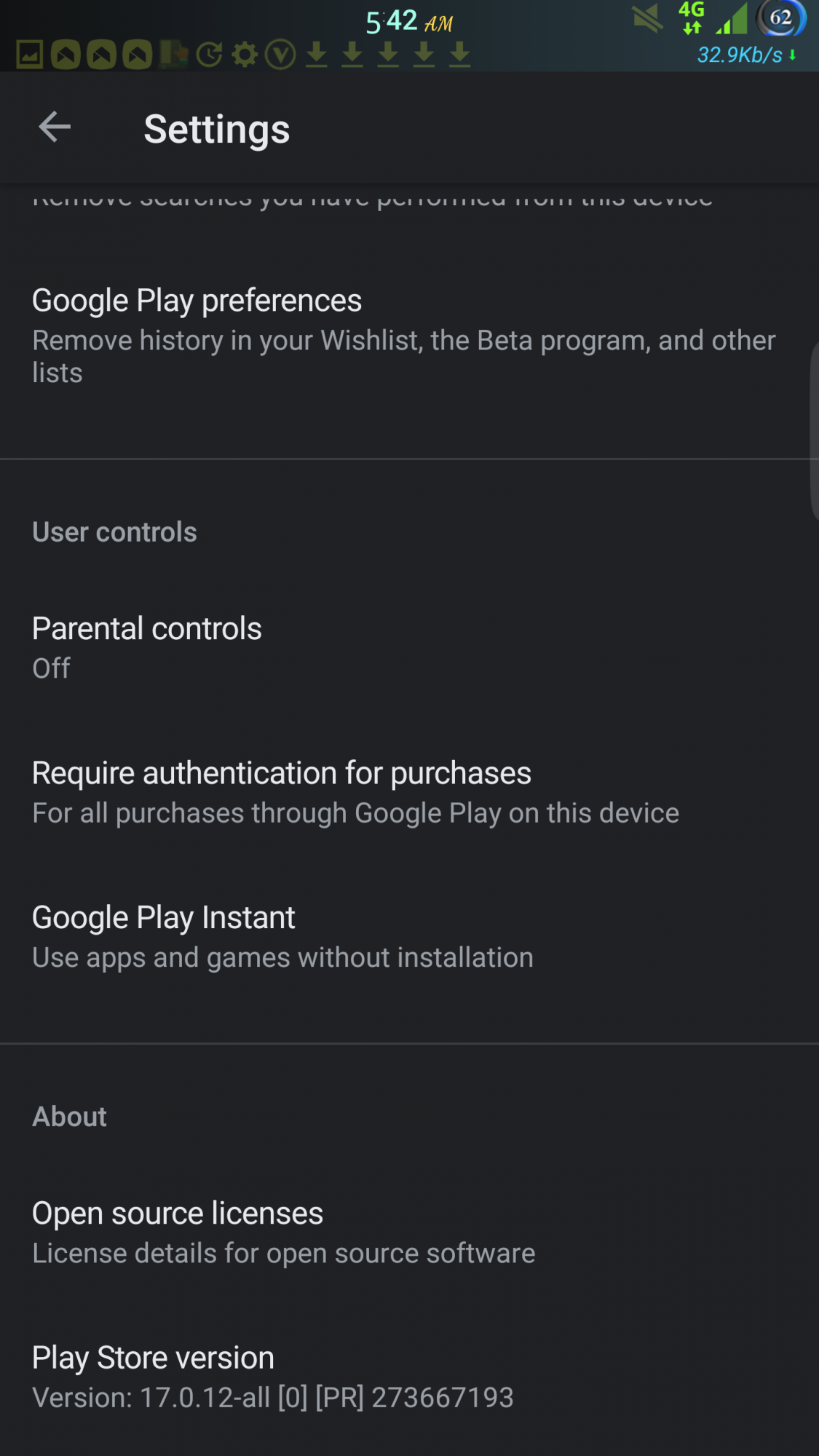
Task: Click the scrollbar handle on right edge
Action: pos(814,430)
